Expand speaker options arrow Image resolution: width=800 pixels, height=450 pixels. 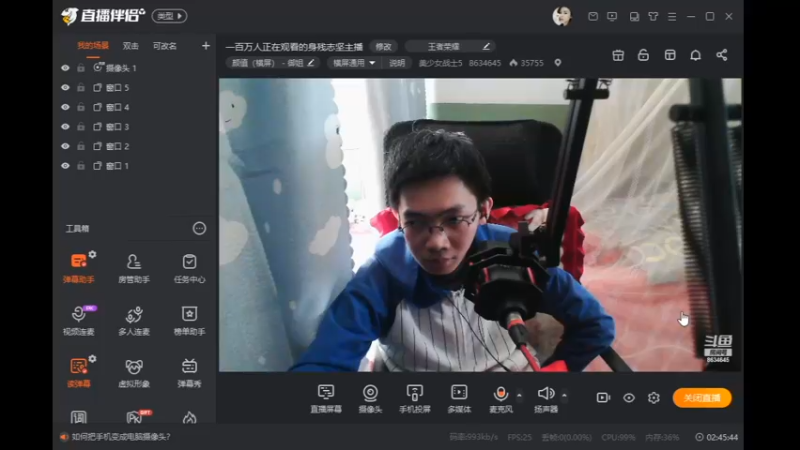[564, 395]
